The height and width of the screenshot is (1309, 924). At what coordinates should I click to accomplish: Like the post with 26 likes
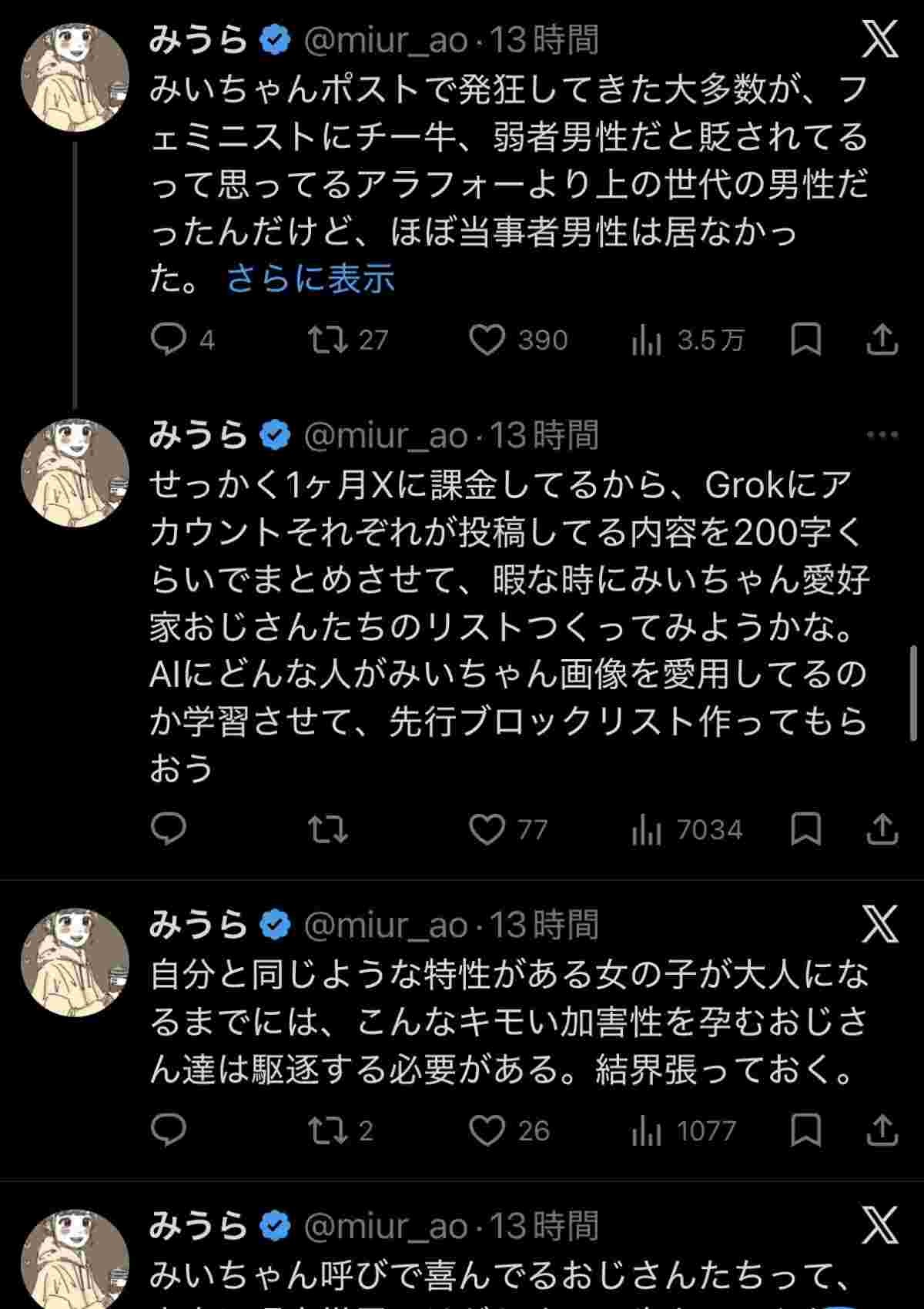487,1130
